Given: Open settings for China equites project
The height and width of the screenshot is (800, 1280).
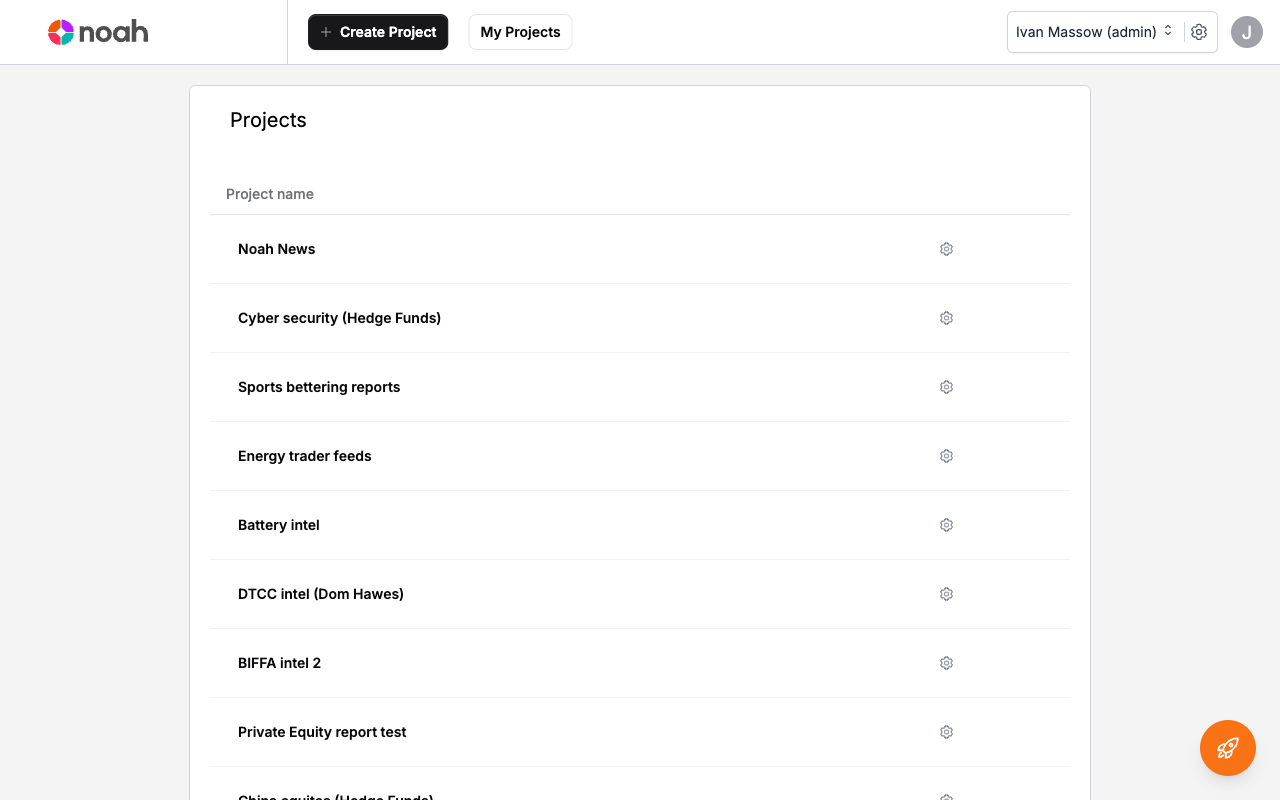Looking at the screenshot, I should (x=946, y=797).
